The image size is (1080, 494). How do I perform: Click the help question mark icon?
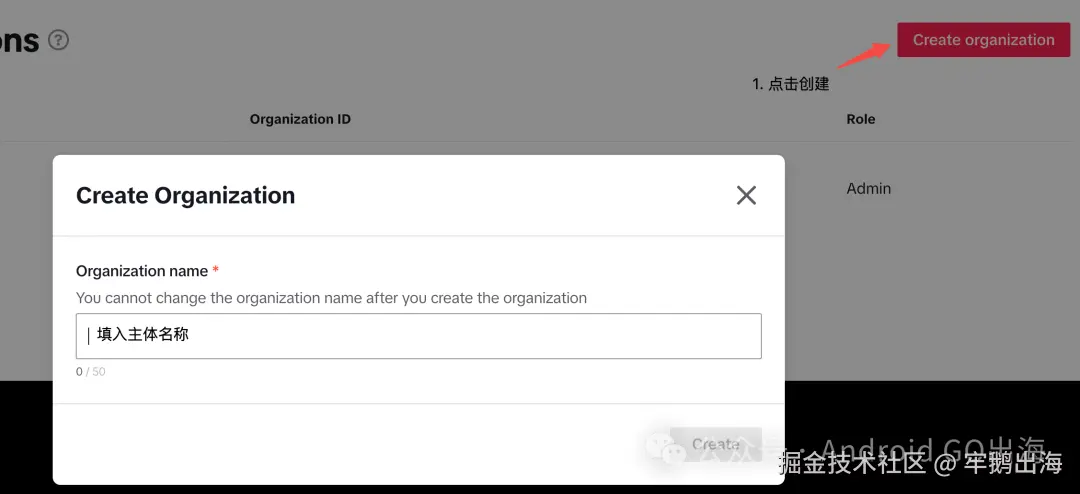pos(59,40)
